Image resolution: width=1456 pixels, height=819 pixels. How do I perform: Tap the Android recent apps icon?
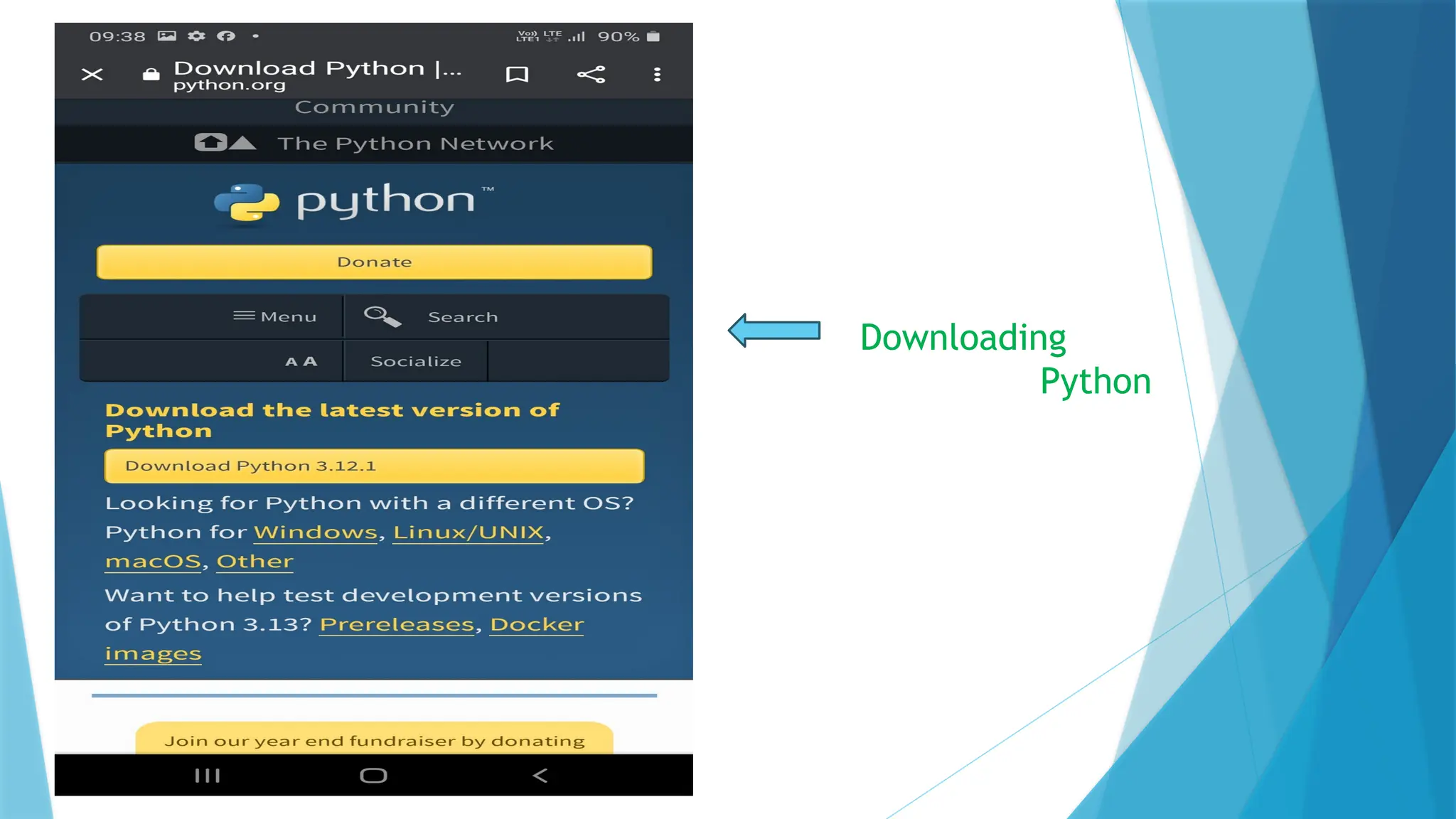(207, 776)
